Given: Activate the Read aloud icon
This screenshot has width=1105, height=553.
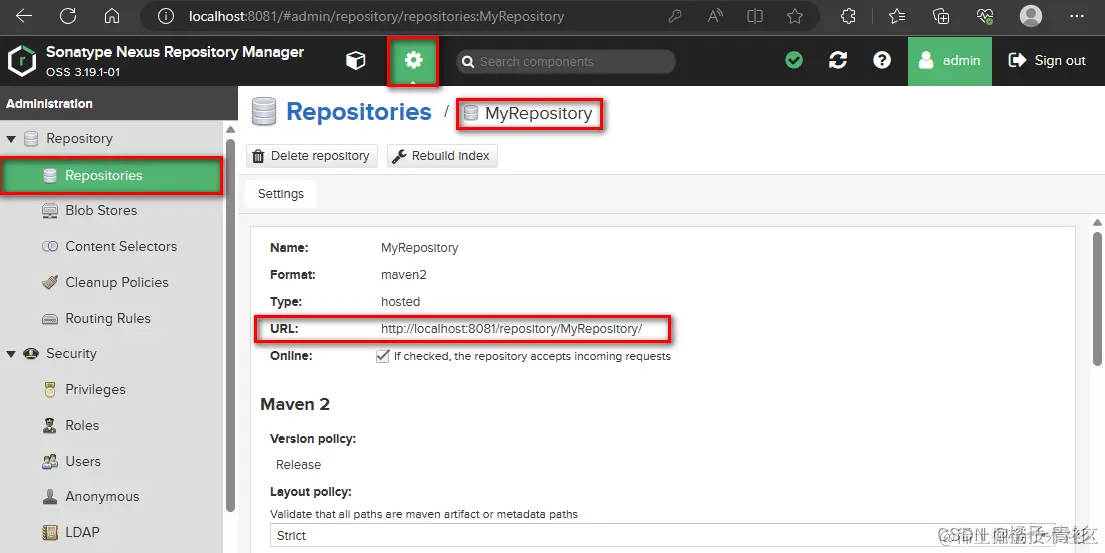Looking at the screenshot, I should [x=715, y=16].
